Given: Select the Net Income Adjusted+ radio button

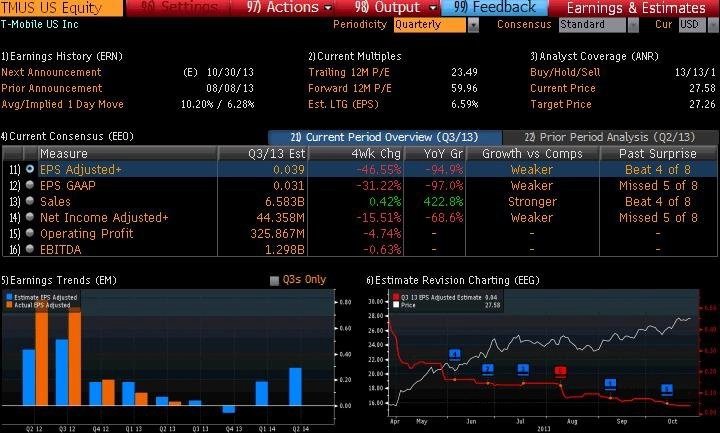Looking at the screenshot, I should (x=30, y=217).
